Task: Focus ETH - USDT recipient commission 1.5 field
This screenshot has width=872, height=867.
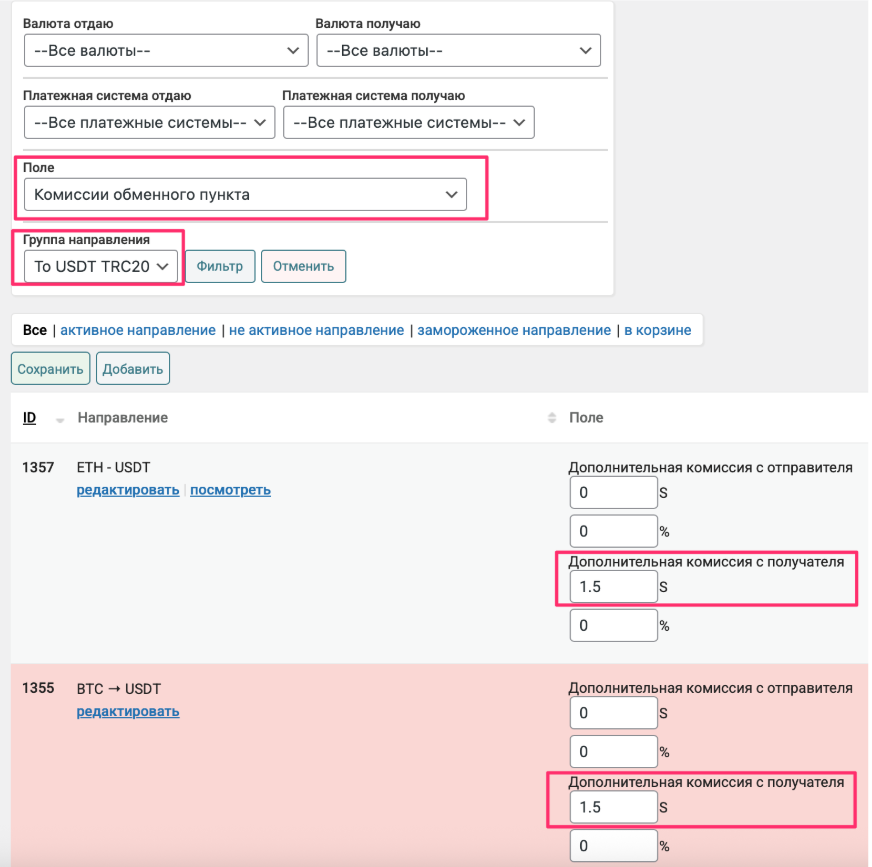Action: [x=612, y=587]
